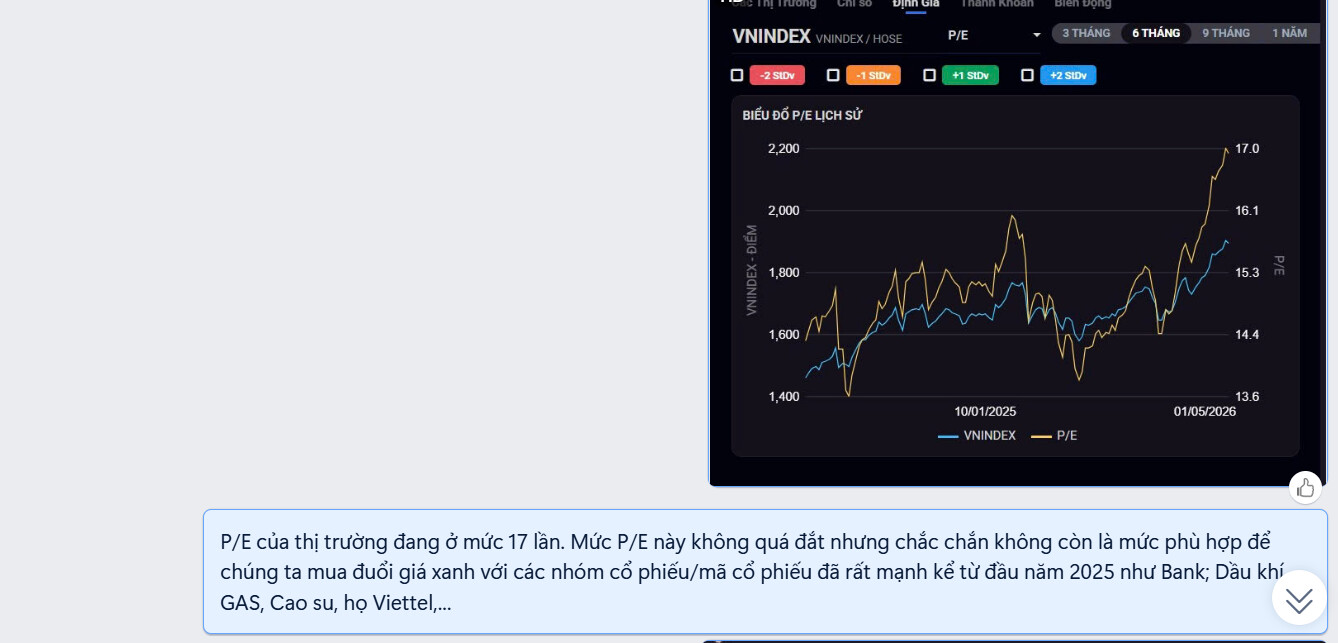Select the blue +2 StDv badge
The width and height of the screenshot is (1338, 643).
[1068, 75]
